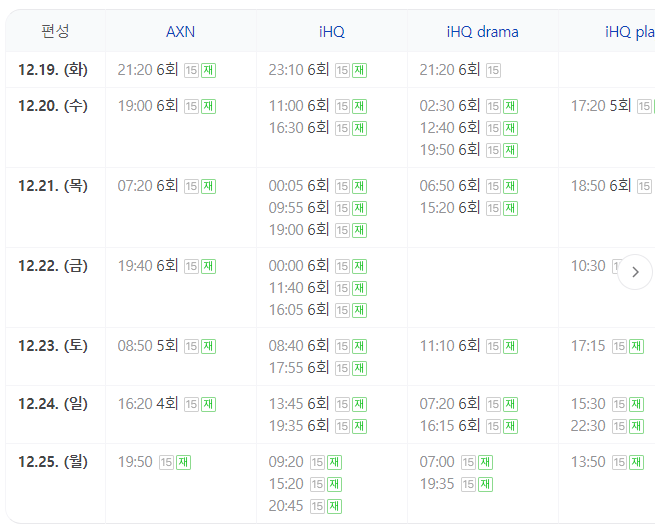The image size is (655, 532).
Task: Open the AXN channel link
Action: (x=180, y=32)
